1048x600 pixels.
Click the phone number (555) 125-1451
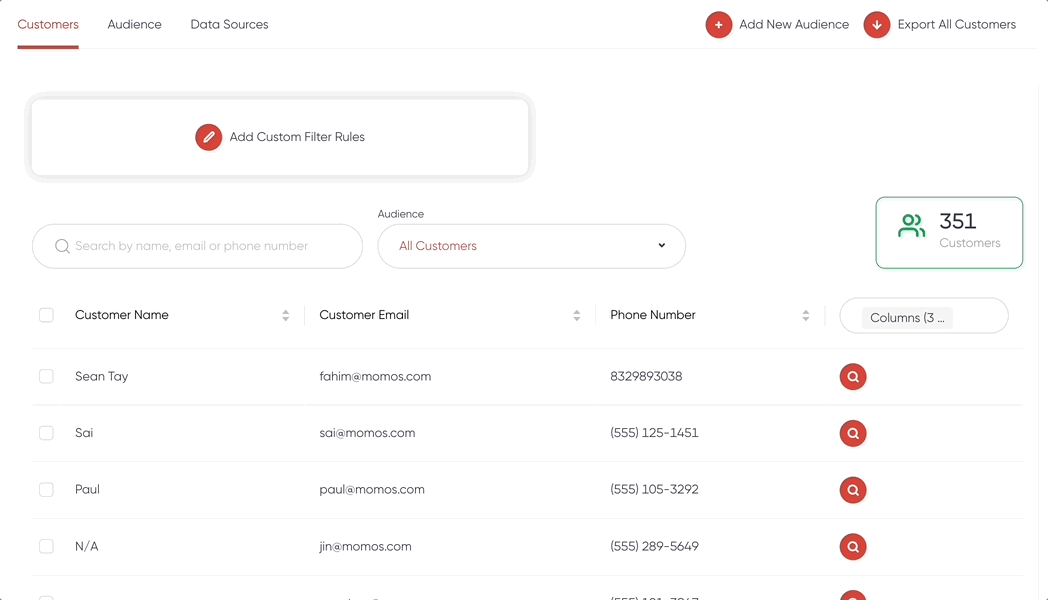[x=654, y=433]
